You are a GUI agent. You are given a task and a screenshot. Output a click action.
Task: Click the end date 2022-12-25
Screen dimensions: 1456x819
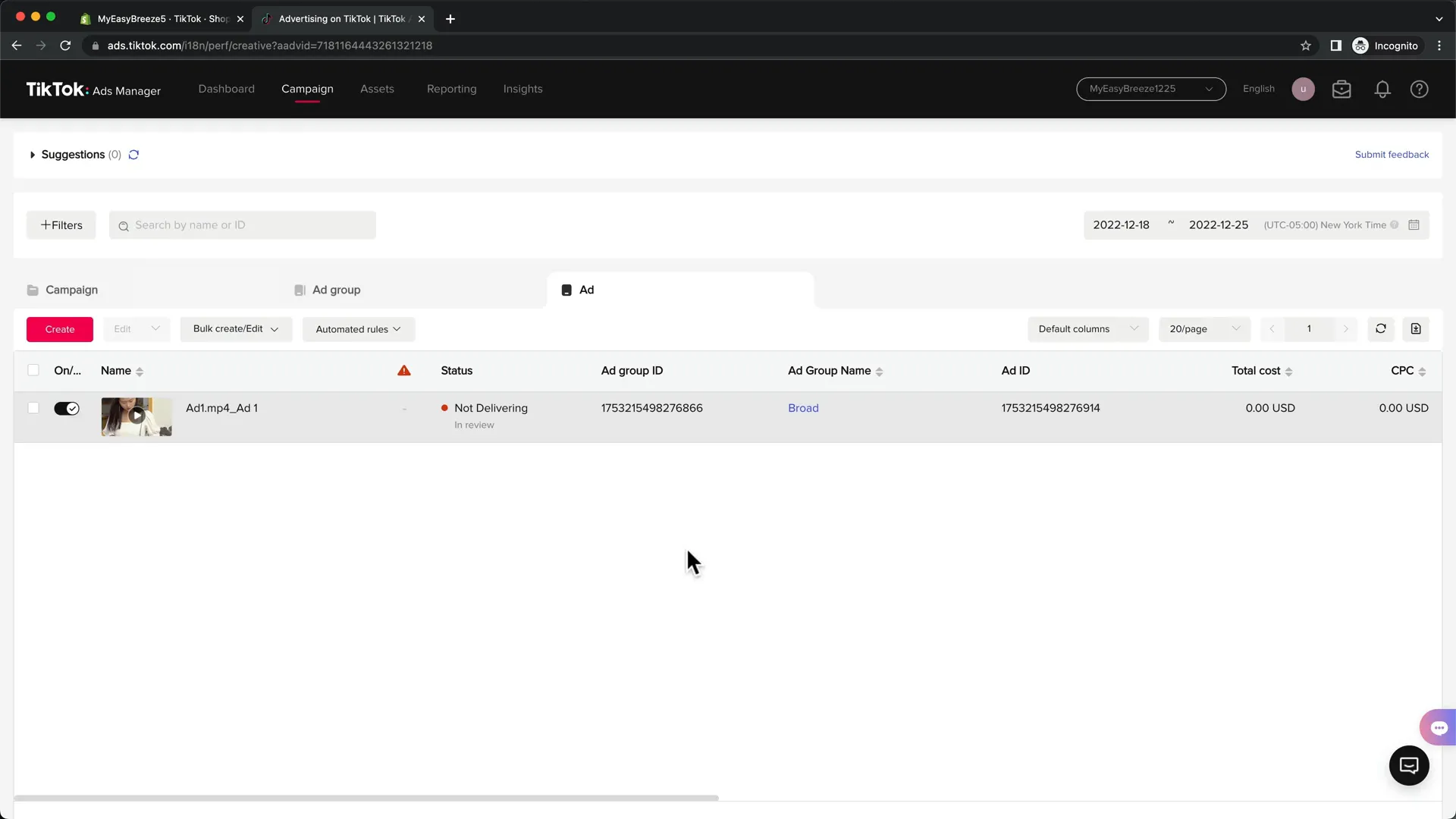1218,225
